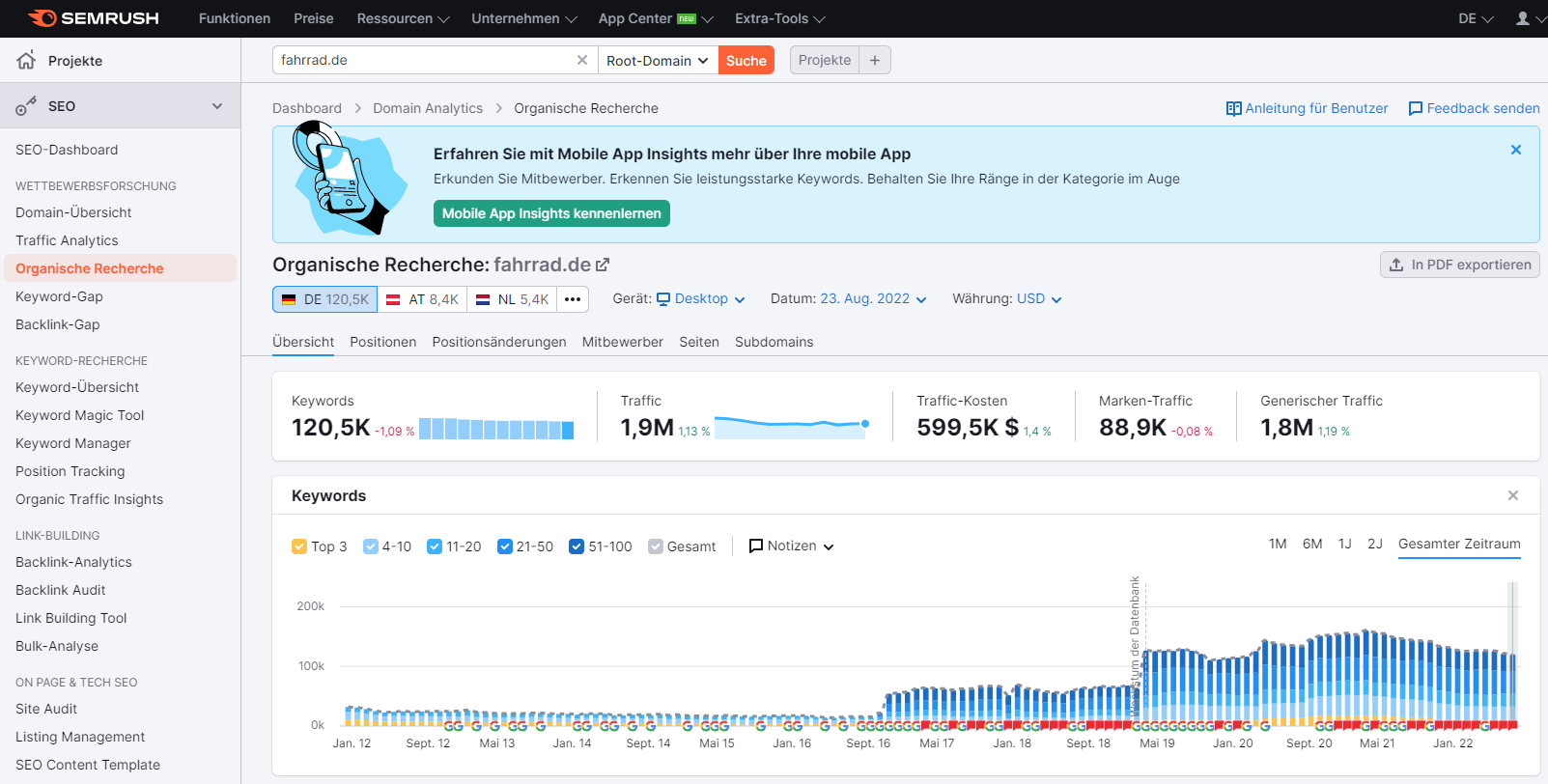Toggle the 11-20 positions checkbox

pos(435,546)
